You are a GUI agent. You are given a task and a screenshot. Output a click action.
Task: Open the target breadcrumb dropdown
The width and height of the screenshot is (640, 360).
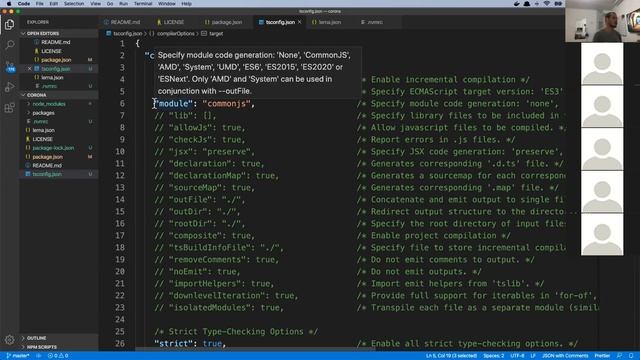tap(216, 33)
